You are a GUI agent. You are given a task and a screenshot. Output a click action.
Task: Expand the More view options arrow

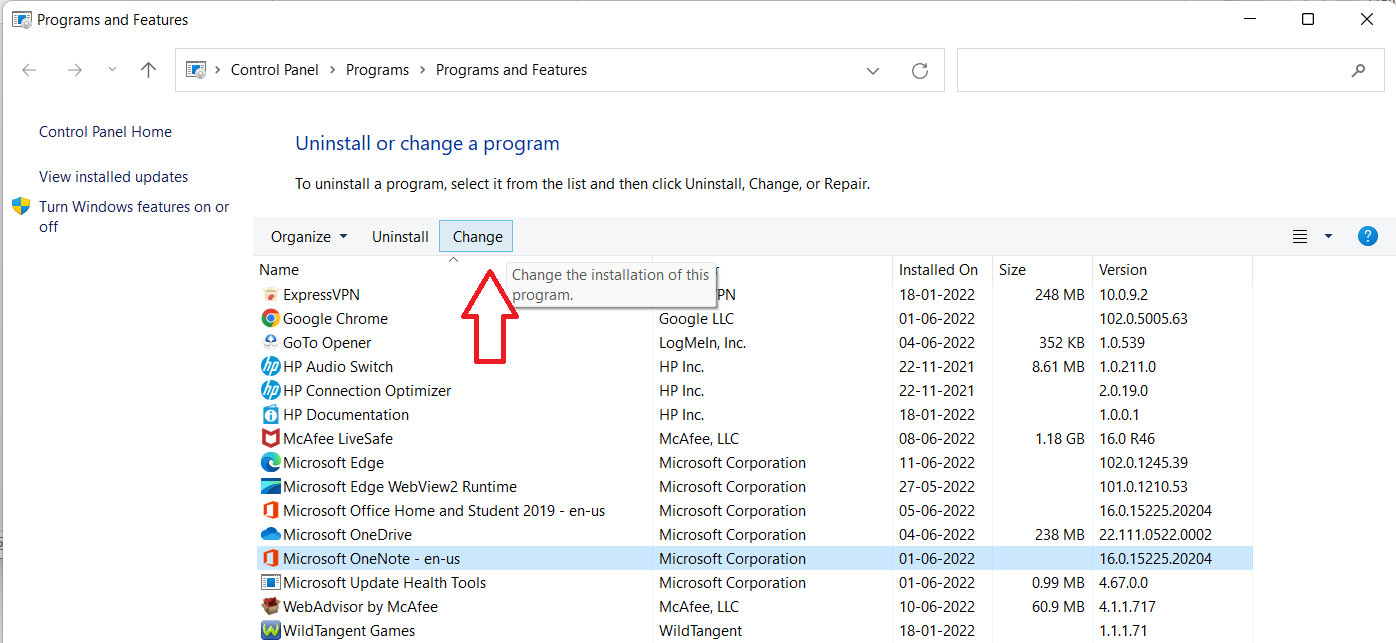1328,236
